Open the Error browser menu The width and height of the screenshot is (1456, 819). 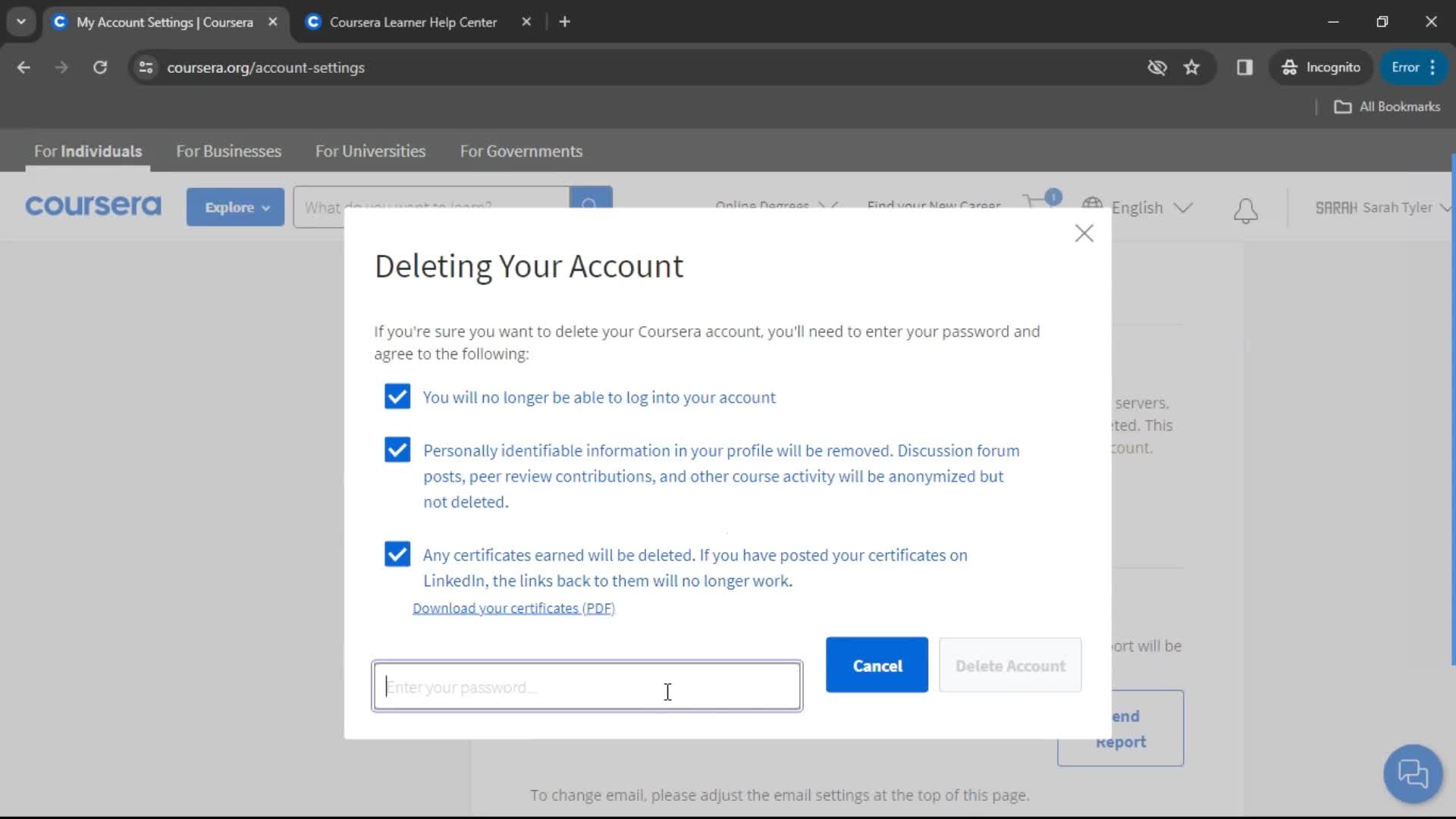(1414, 67)
